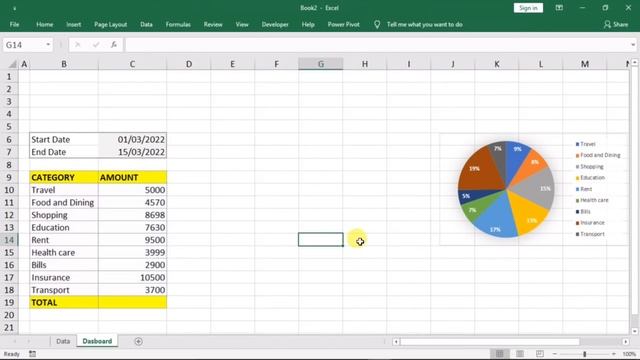Viewport: 640px width, 360px height.
Task: Open the Name Box dropdown
Action: 48,44
